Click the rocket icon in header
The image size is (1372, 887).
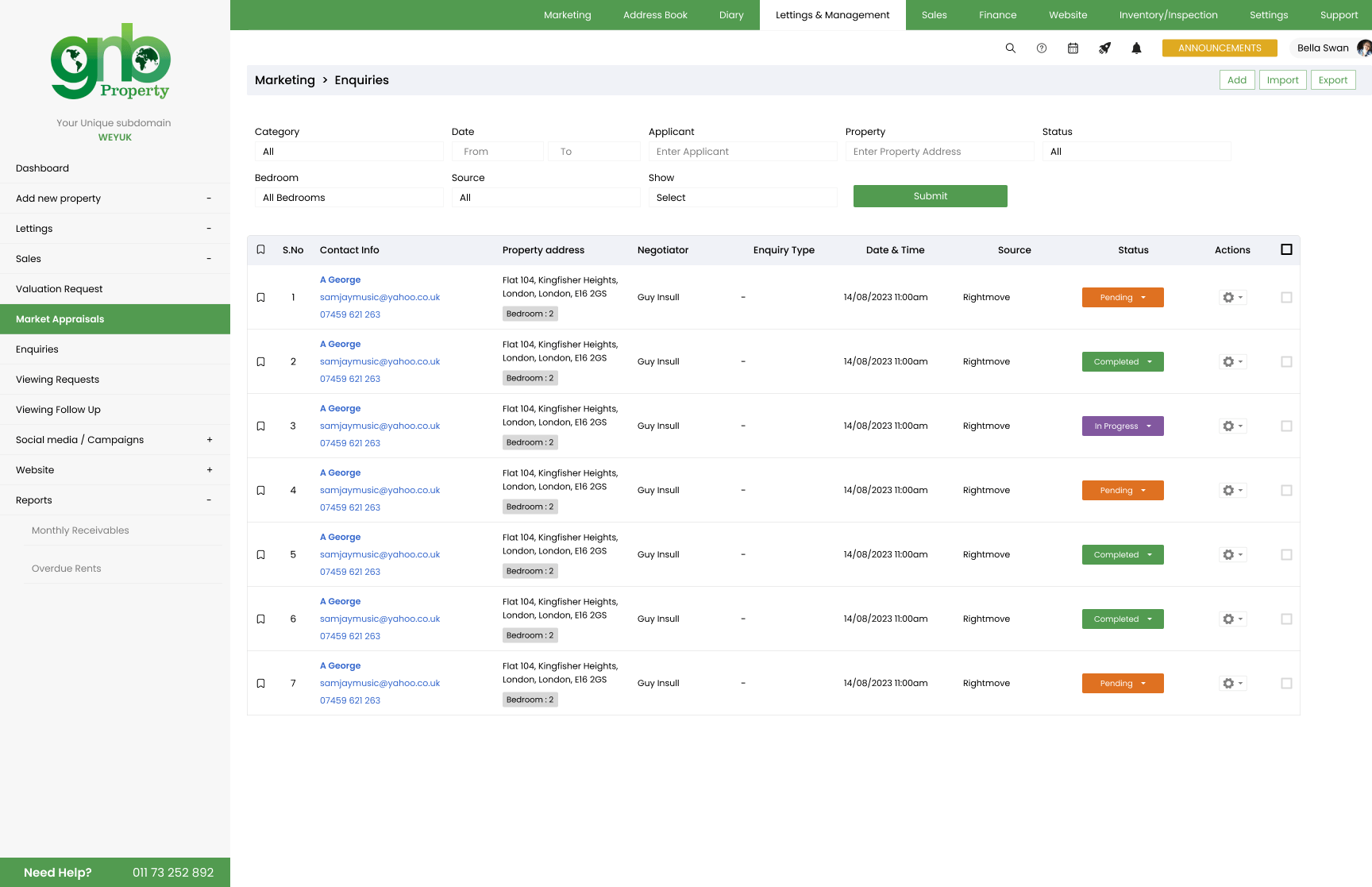click(x=1104, y=48)
